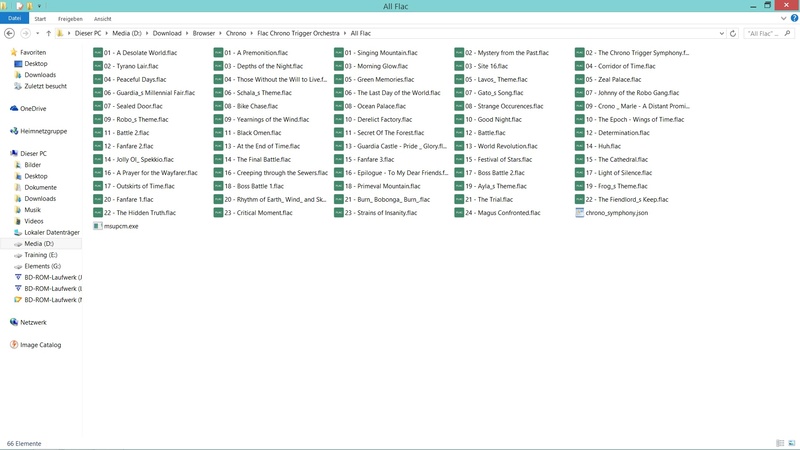Switch to the Ansicht ribbon tab

tap(103, 19)
